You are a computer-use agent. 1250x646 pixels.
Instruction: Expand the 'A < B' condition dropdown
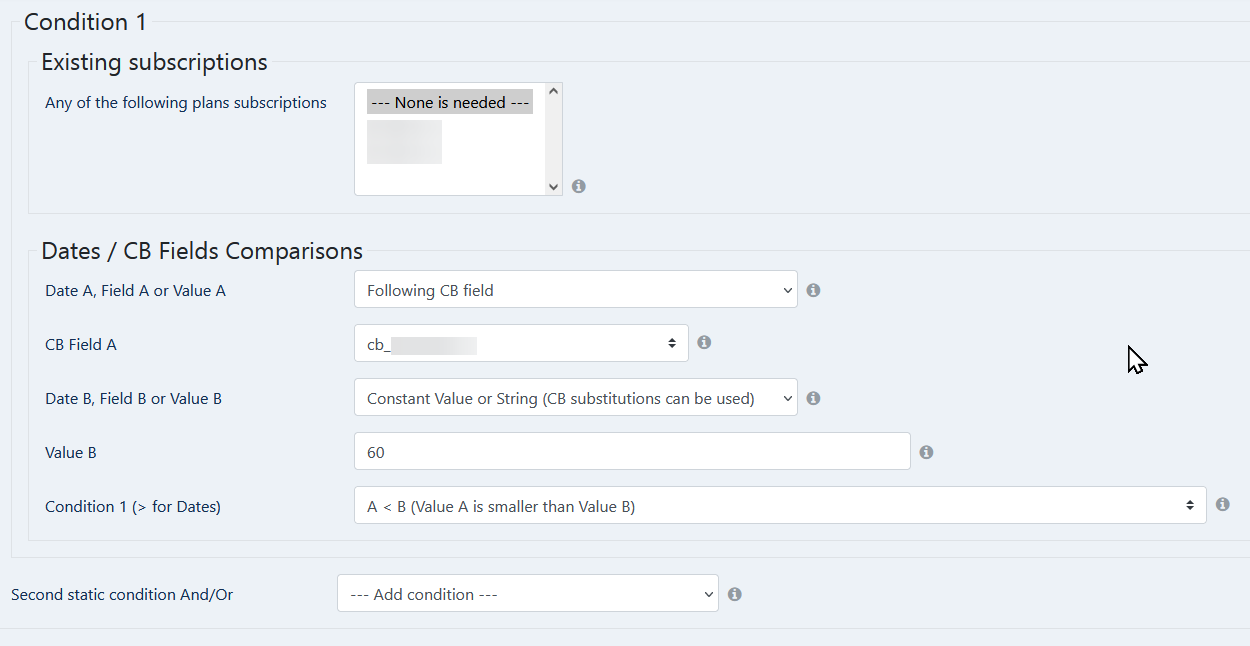(780, 506)
